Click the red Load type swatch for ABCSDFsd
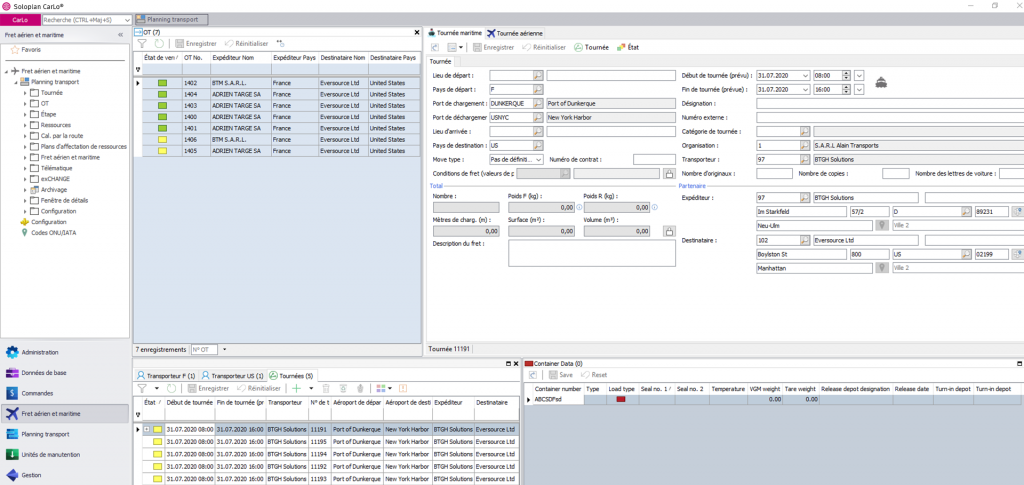Viewport: 1024px width, 485px height. coord(620,399)
